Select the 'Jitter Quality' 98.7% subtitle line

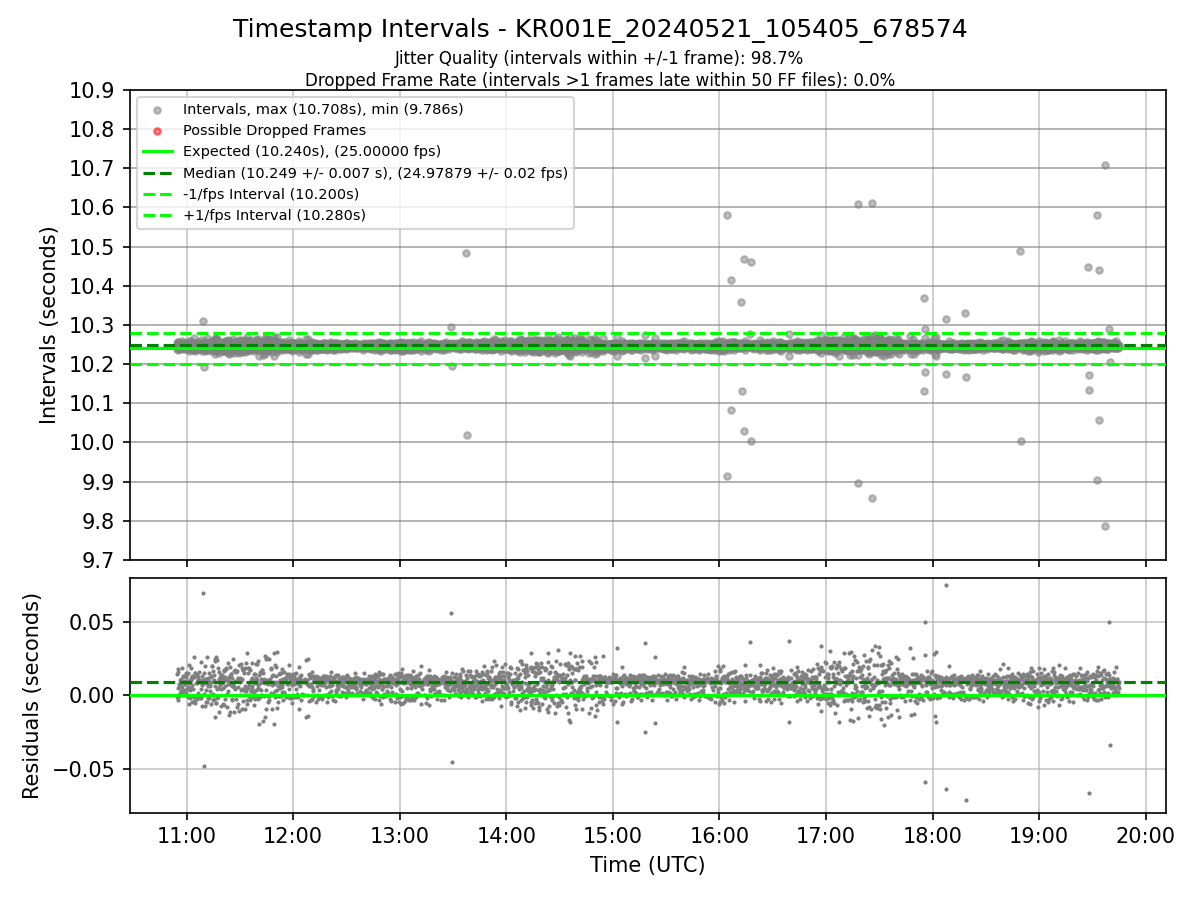pos(599,58)
